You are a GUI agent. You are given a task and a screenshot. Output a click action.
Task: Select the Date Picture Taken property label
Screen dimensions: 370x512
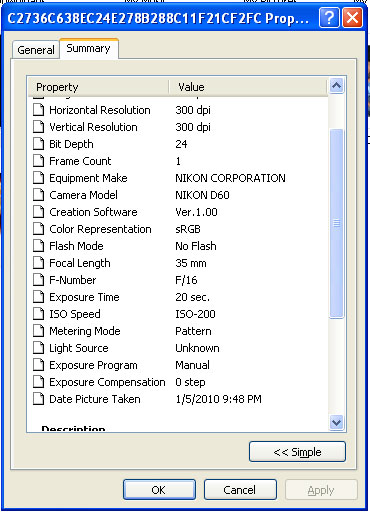pyautogui.click(x=95, y=399)
